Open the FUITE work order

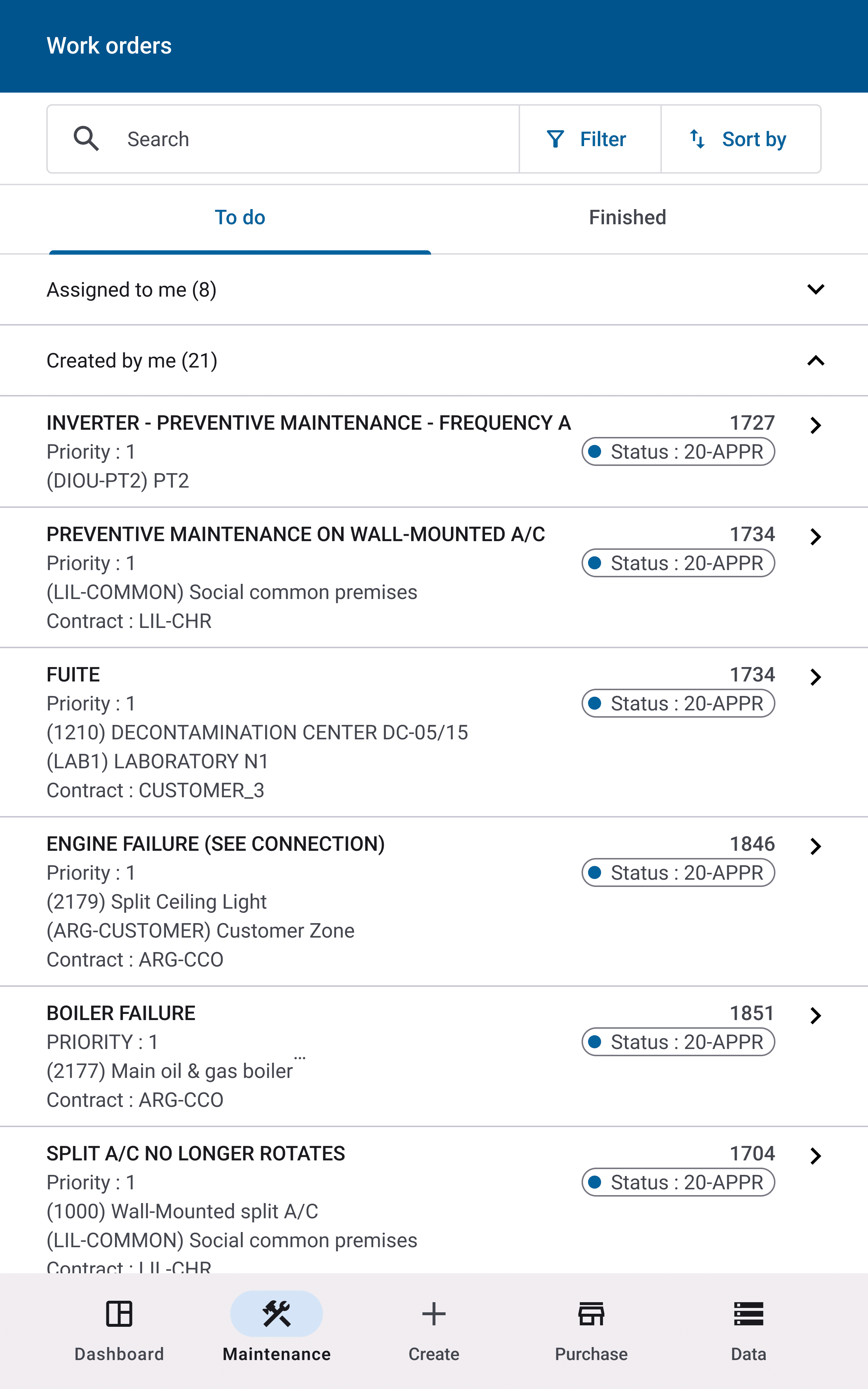pyautogui.click(x=73, y=674)
